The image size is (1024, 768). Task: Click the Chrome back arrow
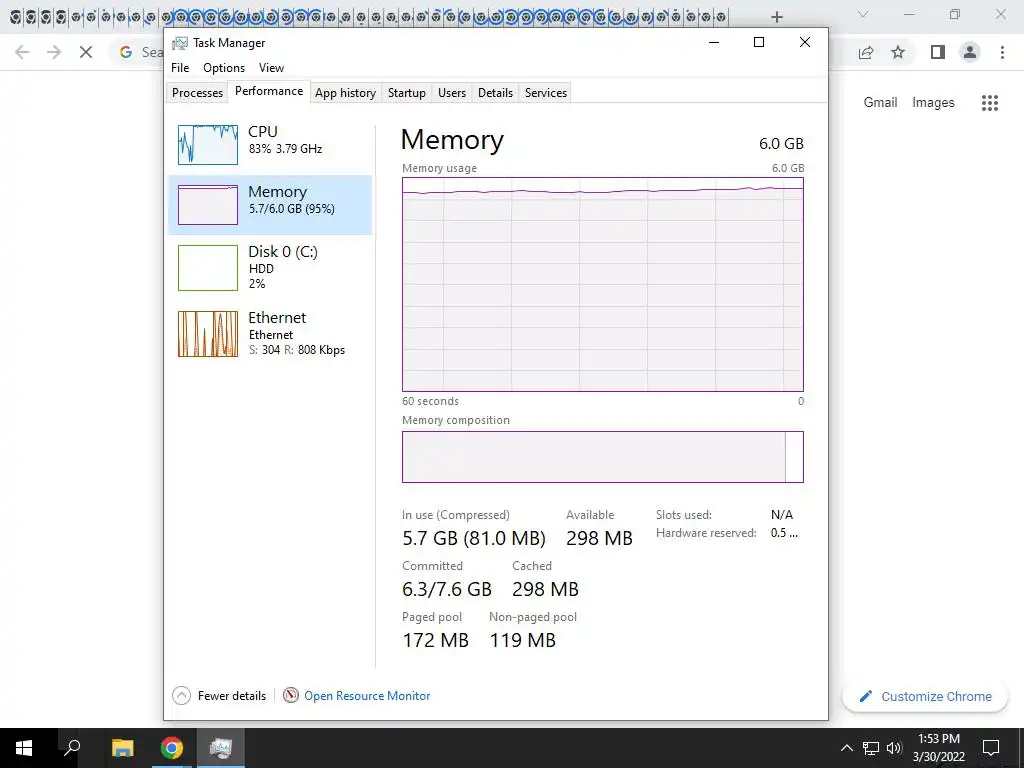(22, 52)
